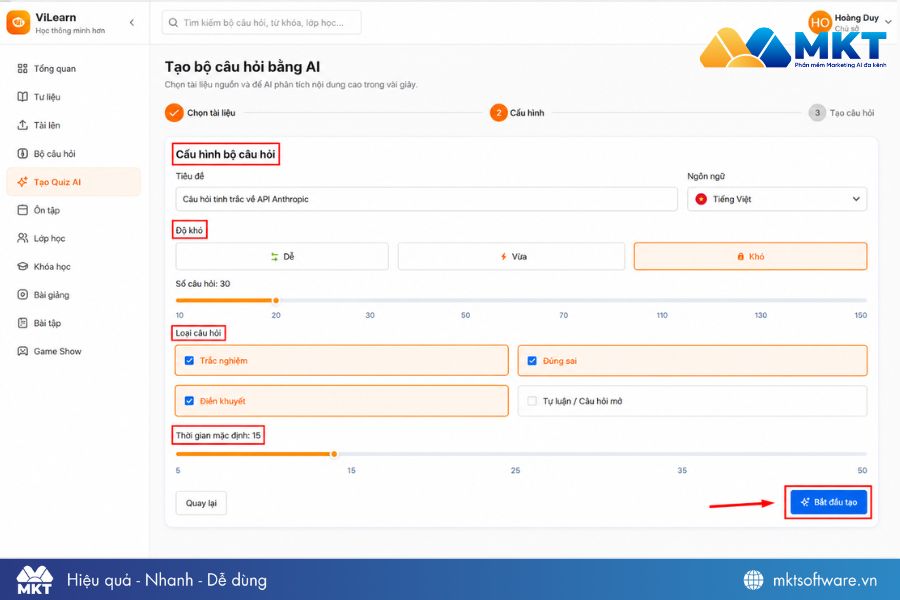Viewport: 900px width, 600px height.
Task: Open Lớp học from the sidebar
Action: pyautogui.click(x=73, y=238)
